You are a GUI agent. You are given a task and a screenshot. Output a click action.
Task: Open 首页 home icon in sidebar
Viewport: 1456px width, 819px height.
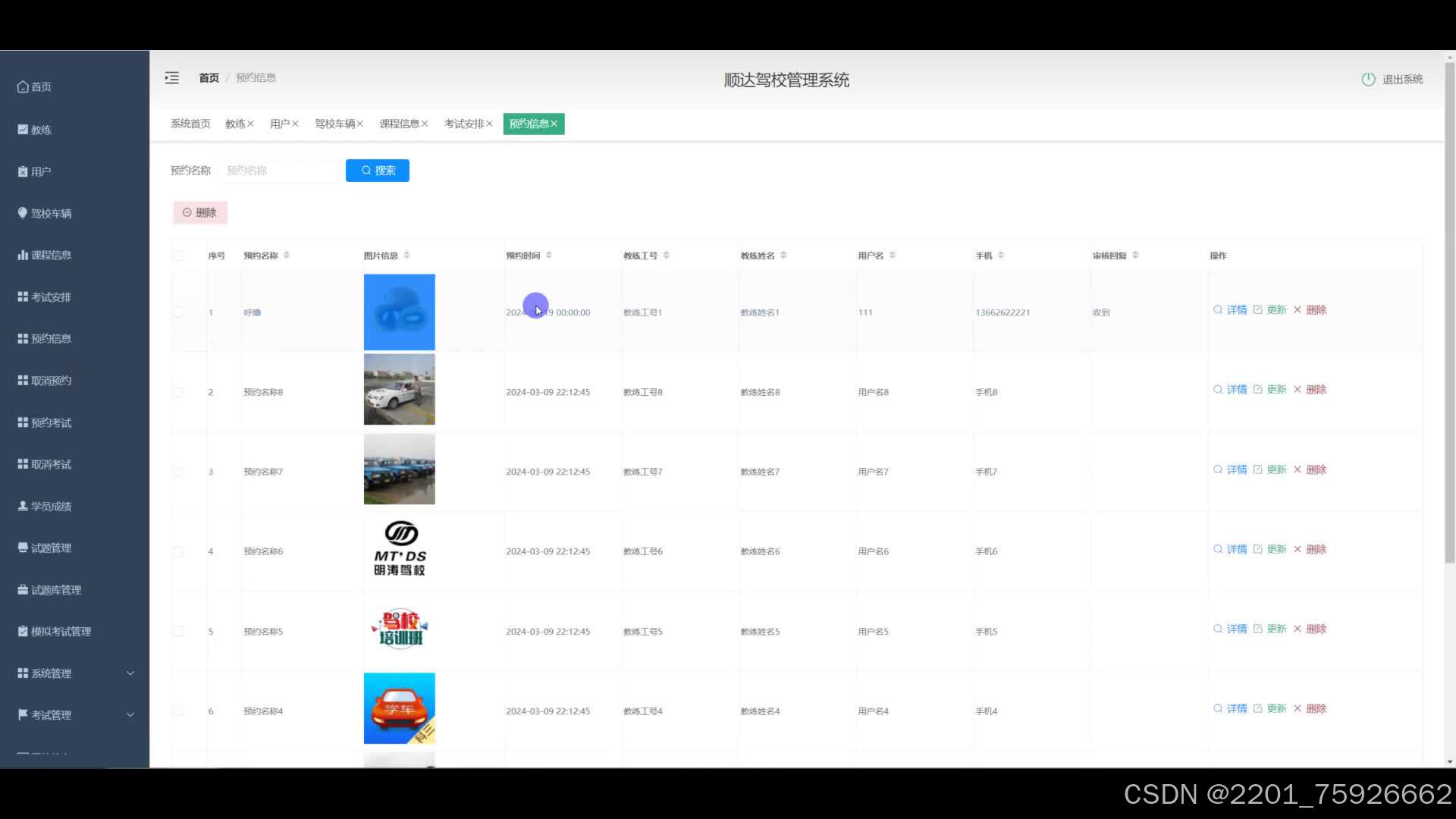point(23,86)
